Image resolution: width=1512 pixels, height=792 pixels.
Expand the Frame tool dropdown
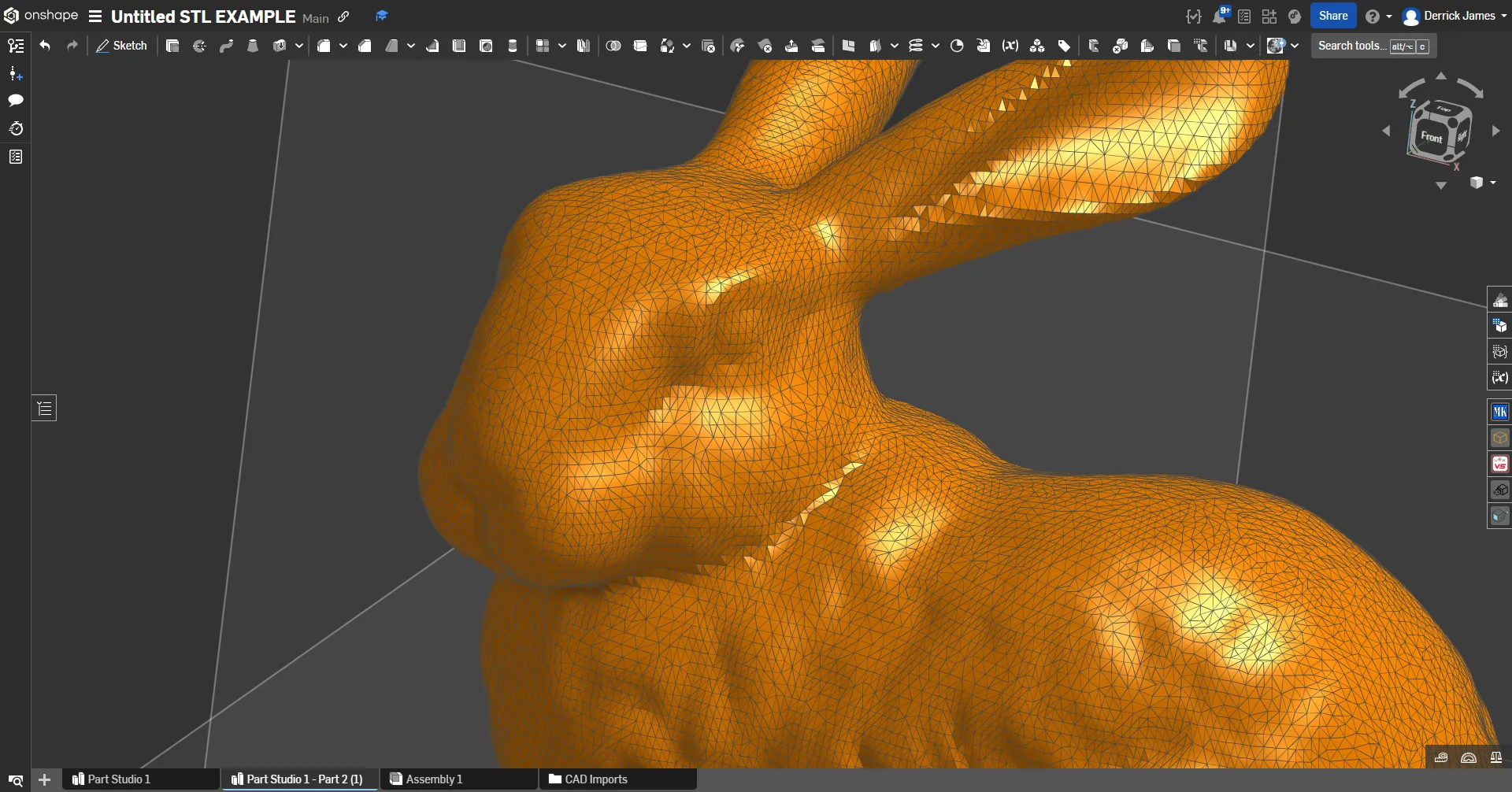coord(1251,46)
